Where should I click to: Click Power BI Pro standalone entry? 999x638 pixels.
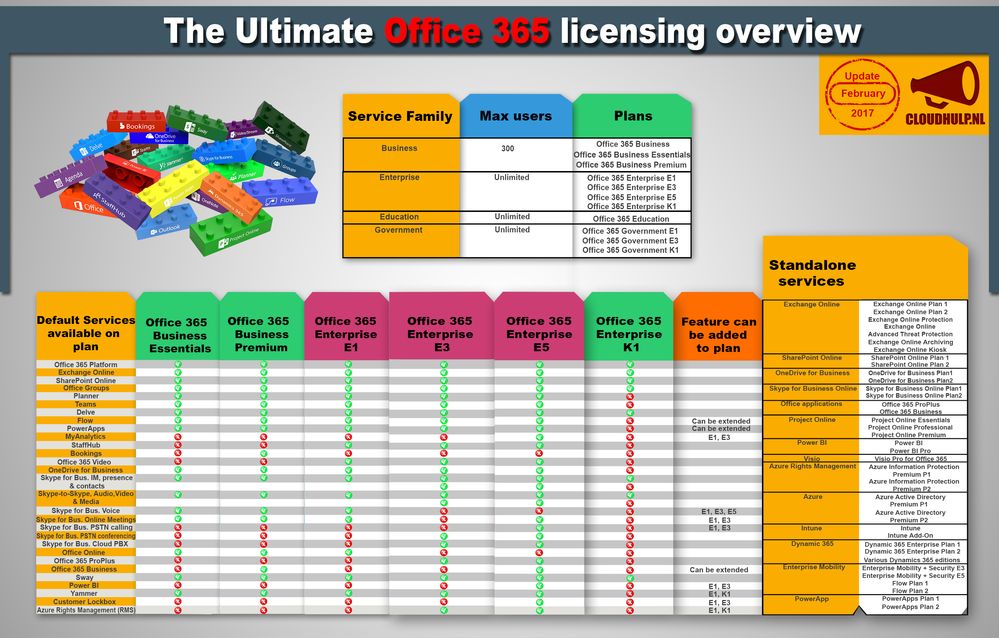click(x=910, y=451)
